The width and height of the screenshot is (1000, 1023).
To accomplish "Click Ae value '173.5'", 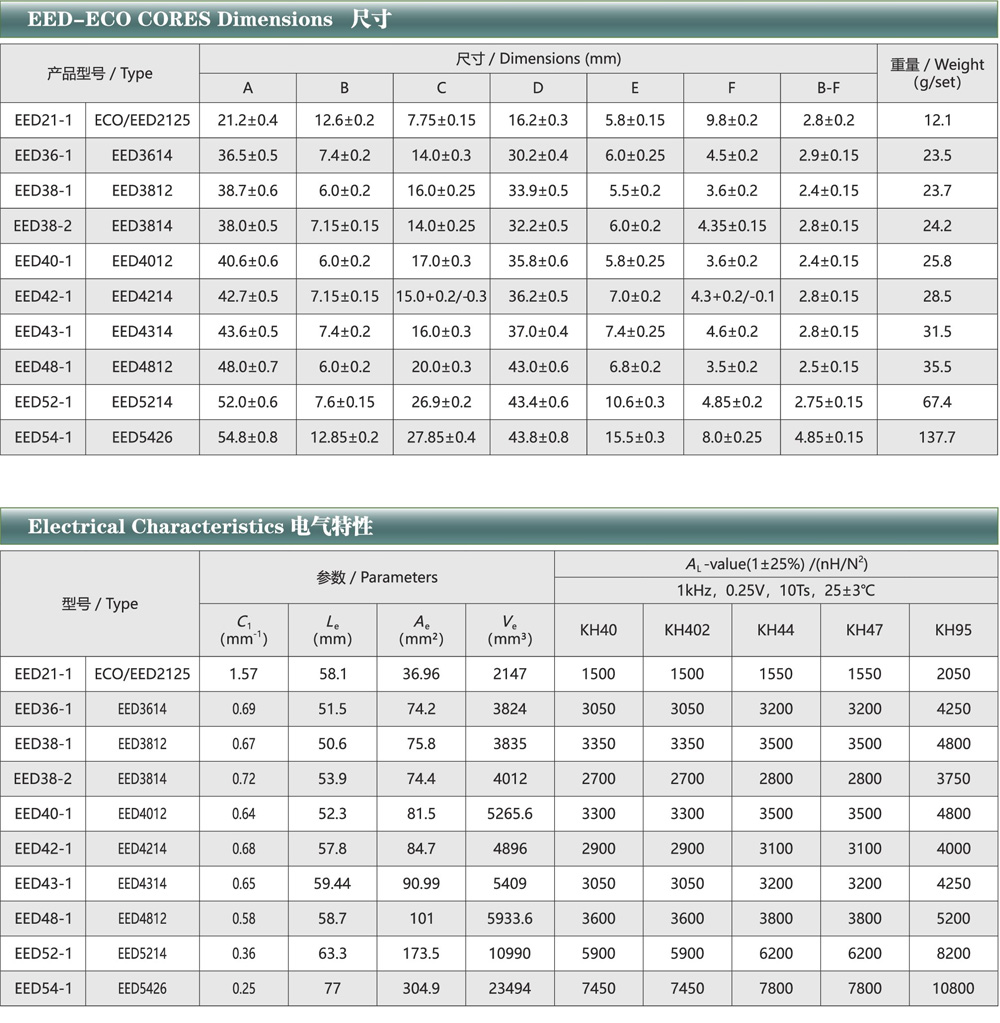I will pos(421,954).
